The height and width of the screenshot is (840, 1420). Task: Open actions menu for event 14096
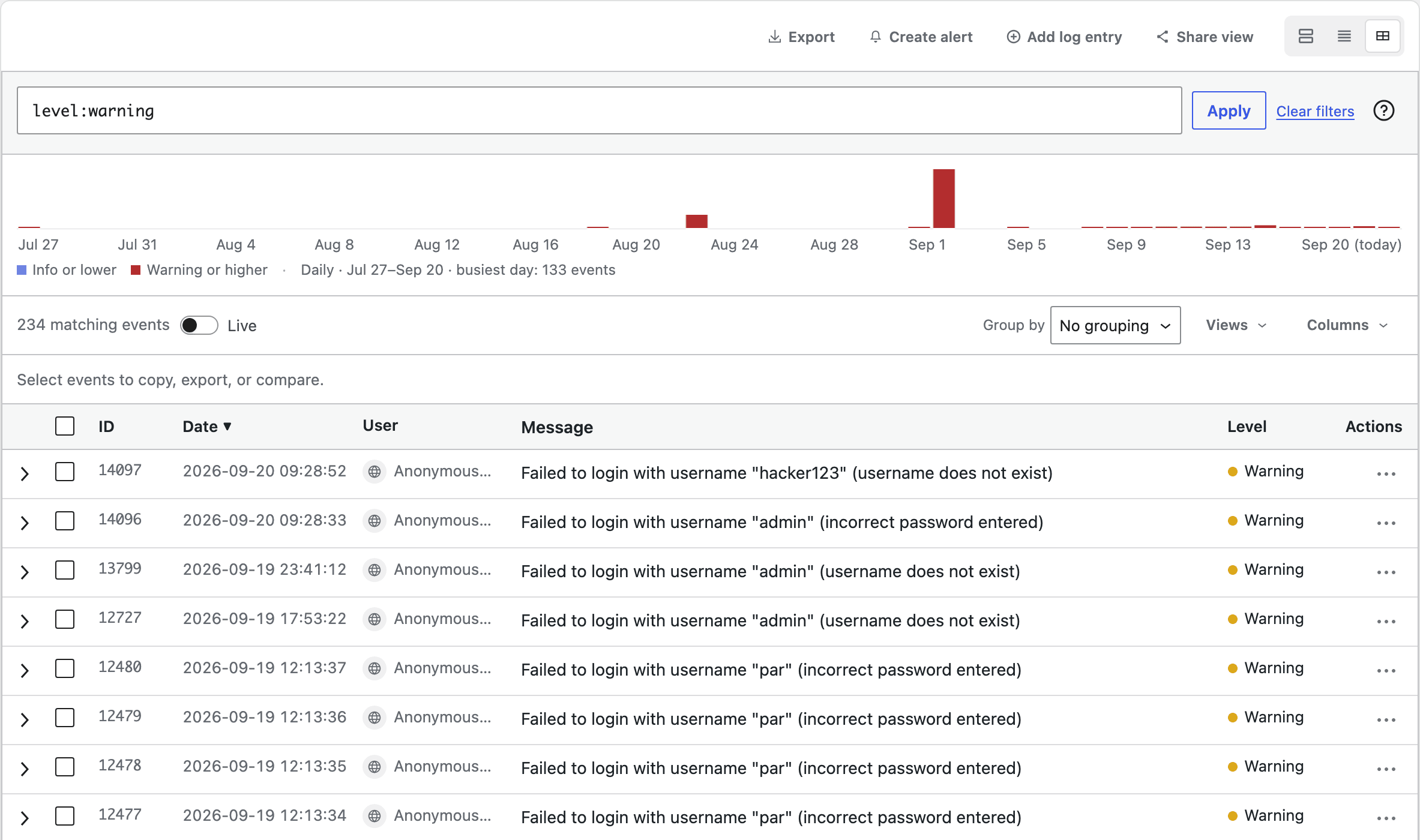pos(1386,523)
